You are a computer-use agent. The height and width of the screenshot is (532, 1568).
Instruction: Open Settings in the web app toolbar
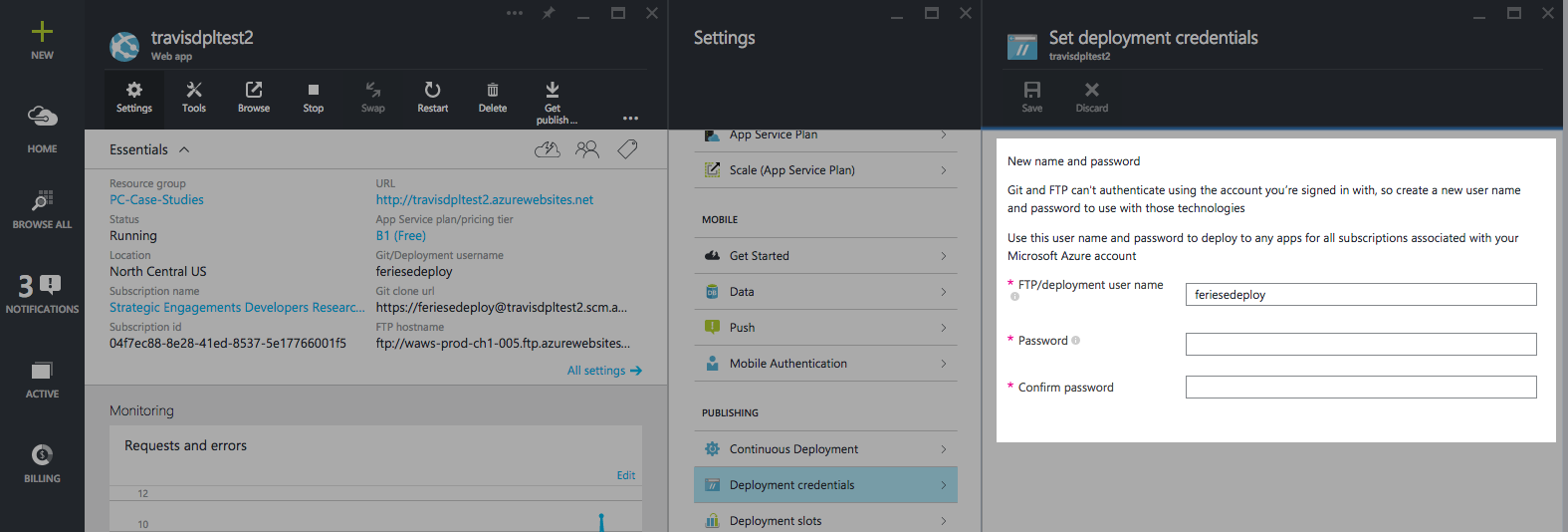click(134, 98)
